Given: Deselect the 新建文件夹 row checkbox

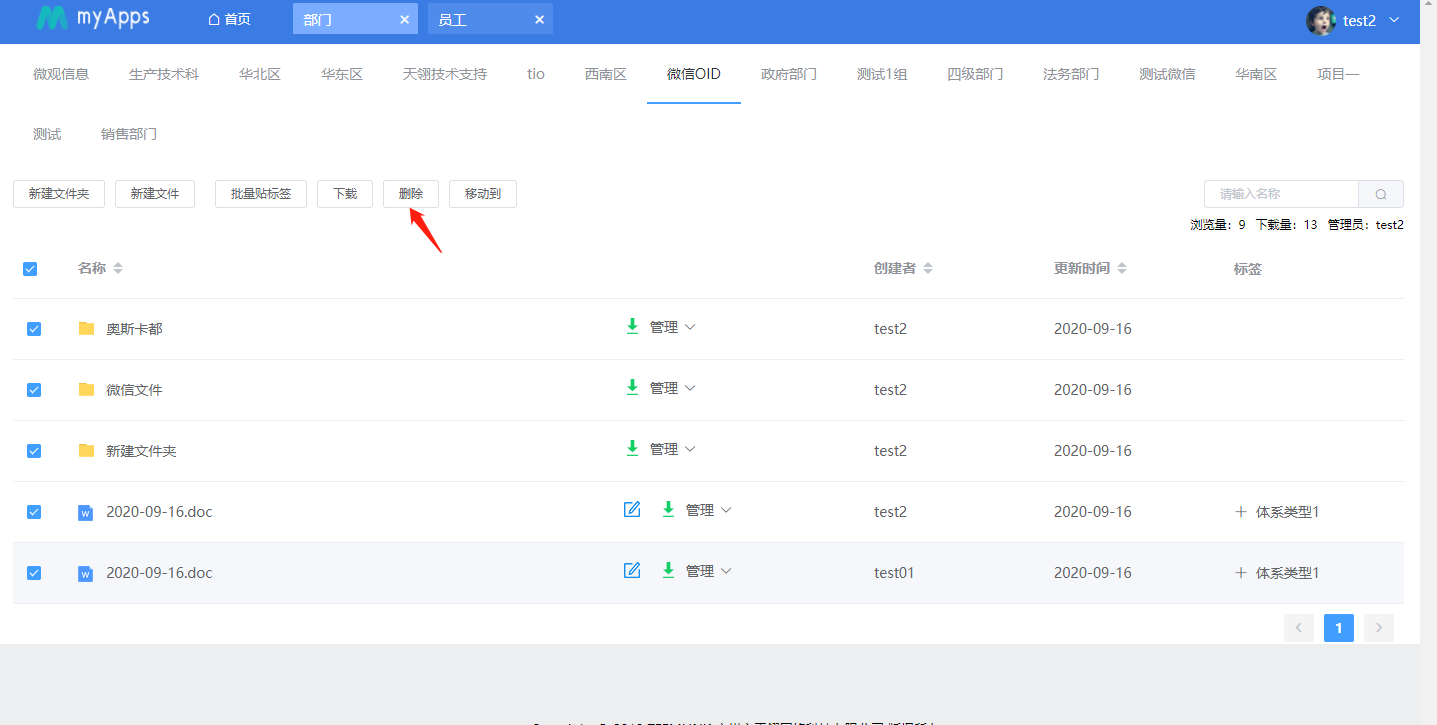Looking at the screenshot, I should (34, 451).
